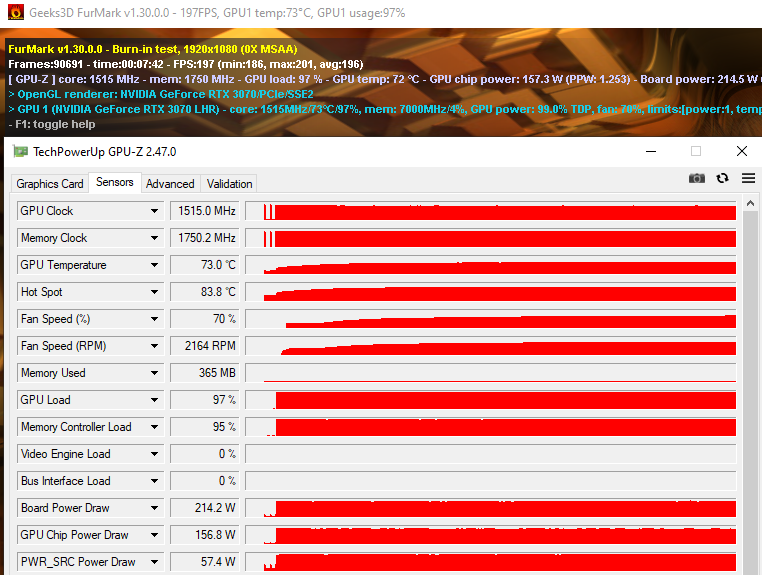Click the 0 % Video Engine Load value
This screenshot has width=762, height=575.
(x=205, y=454)
